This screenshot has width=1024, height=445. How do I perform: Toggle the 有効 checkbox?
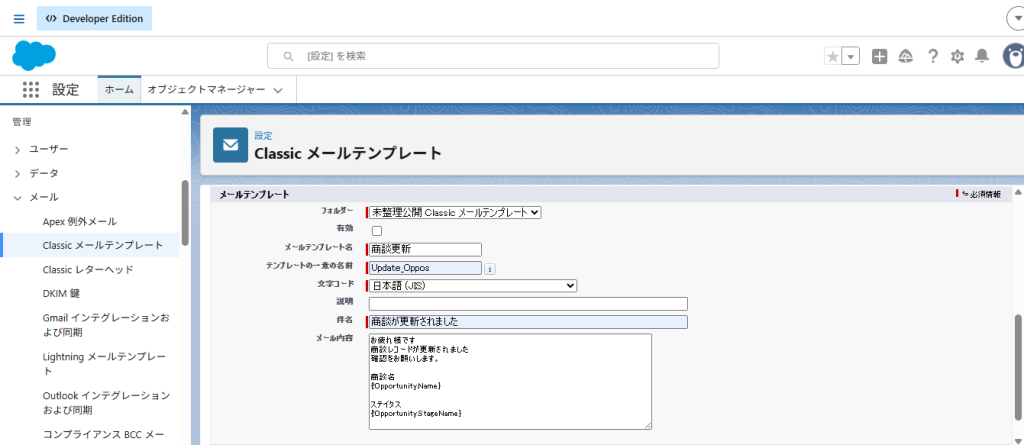pos(377,231)
